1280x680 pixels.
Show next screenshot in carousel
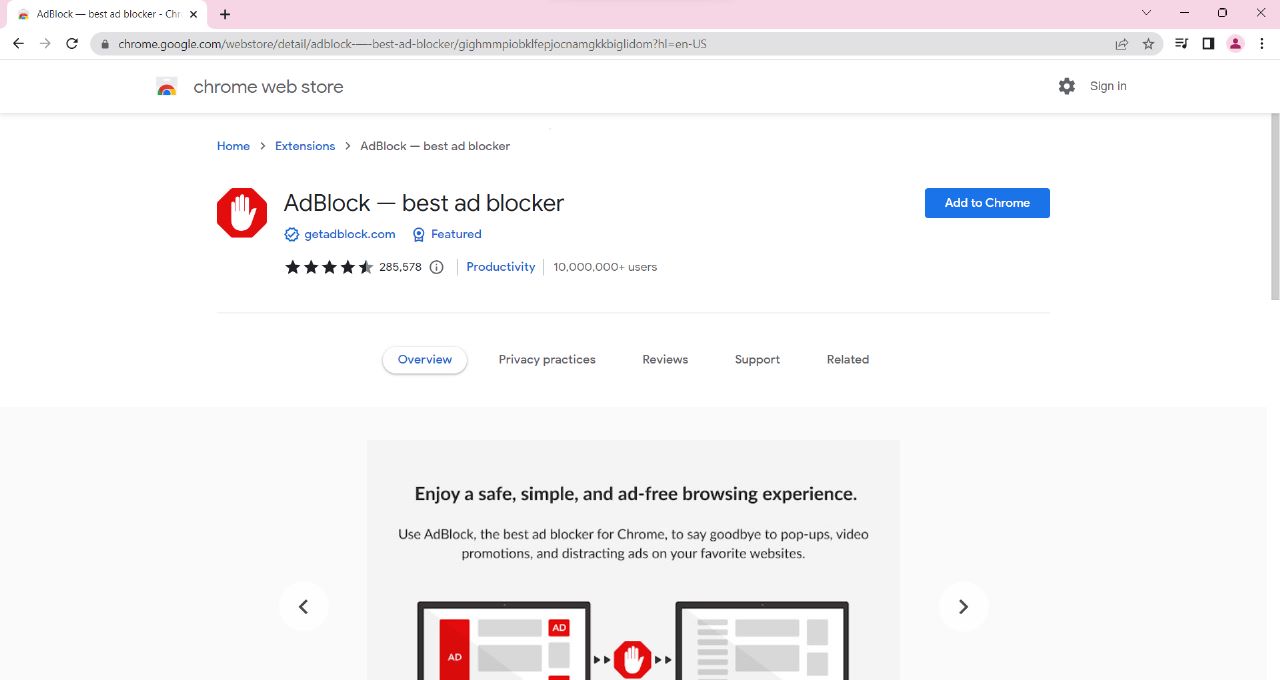coord(963,607)
